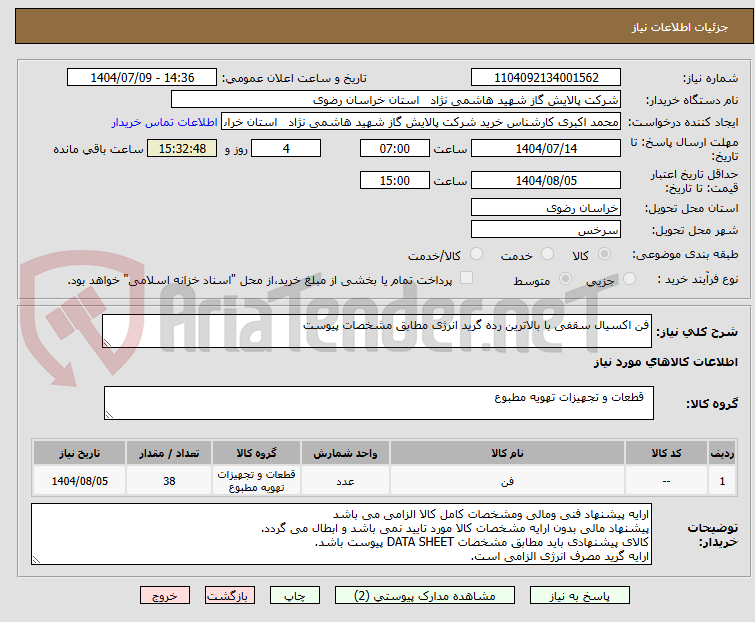
Task: Click the quantity cell showing 38
Action: pos(169,481)
